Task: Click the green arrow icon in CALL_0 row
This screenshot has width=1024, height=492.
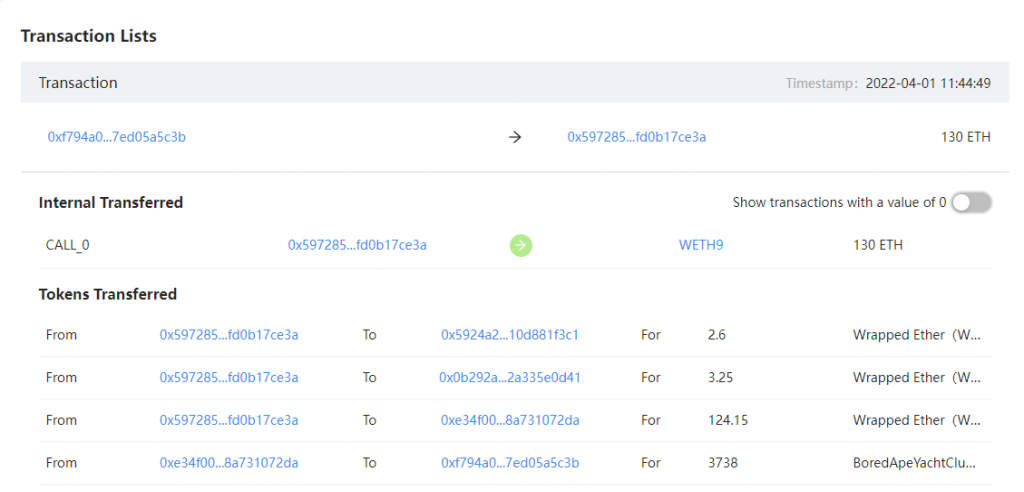Action: 520,246
